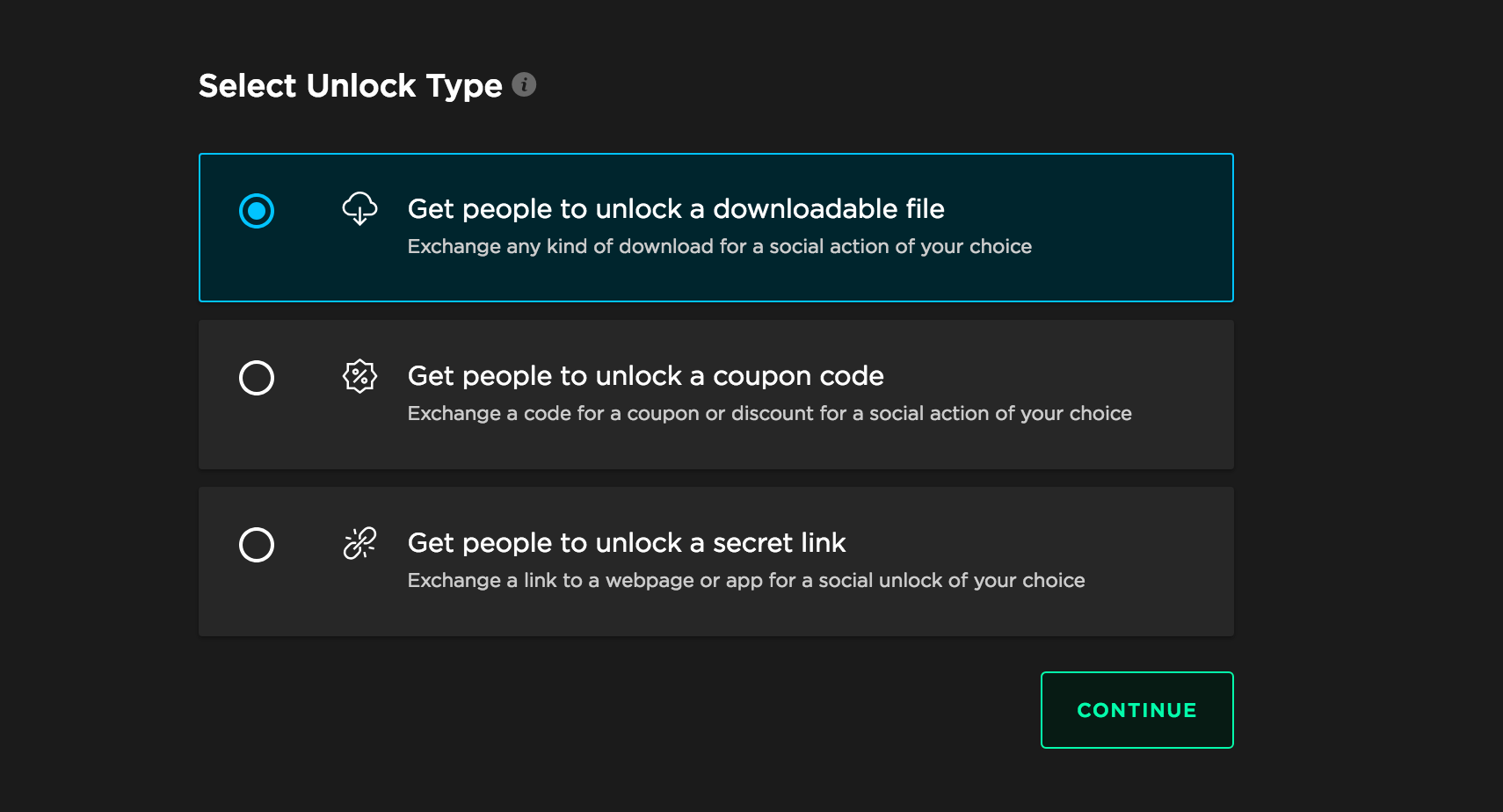
Task: Select the secret link radio button
Action: (x=257, y=545)
